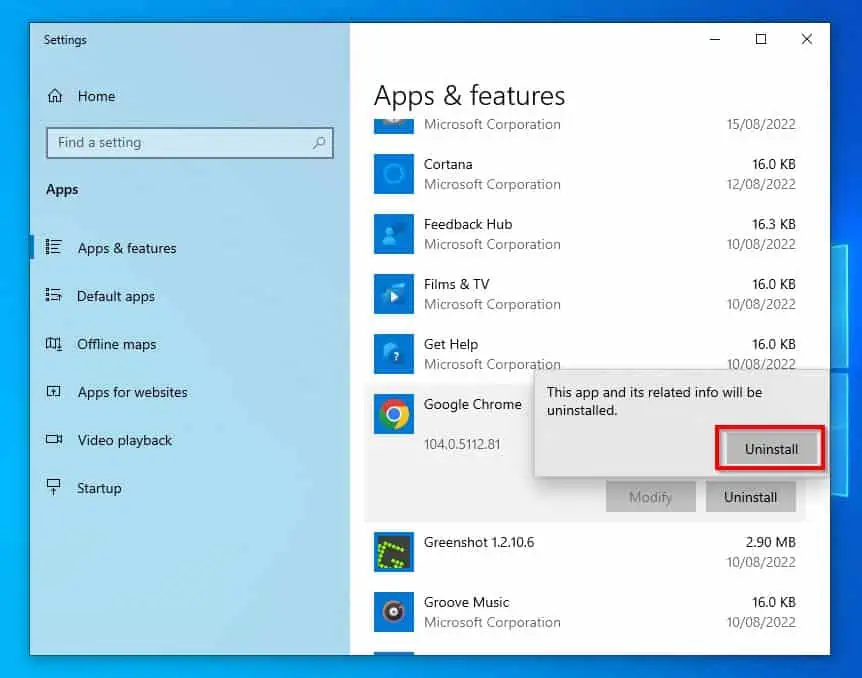The width and height of the screenshot is (862, 678).
Task: Select the Films & TV app name
Action: (x=456, y=284)
